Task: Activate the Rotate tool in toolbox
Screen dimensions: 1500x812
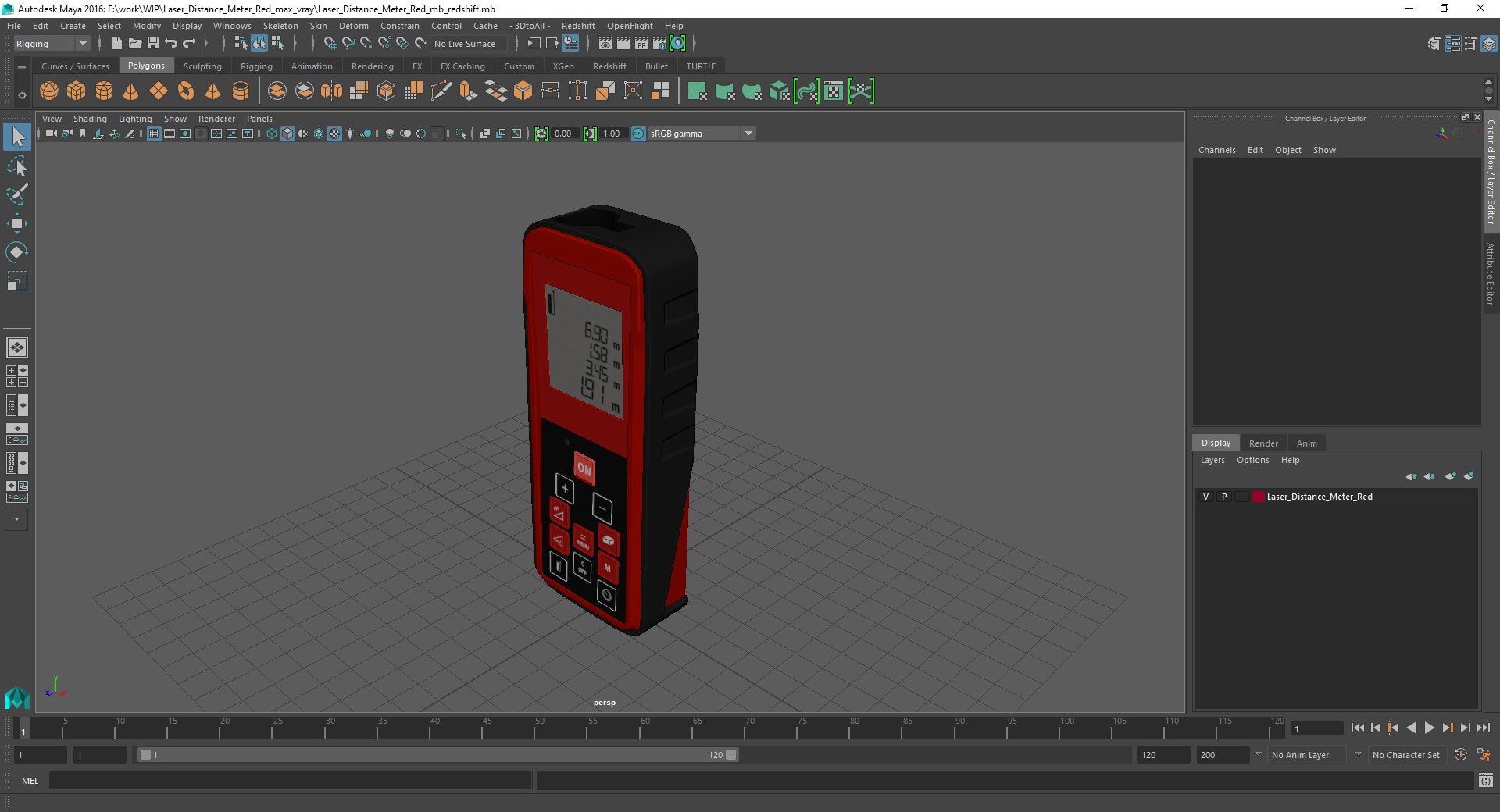Action: [17, 251]
